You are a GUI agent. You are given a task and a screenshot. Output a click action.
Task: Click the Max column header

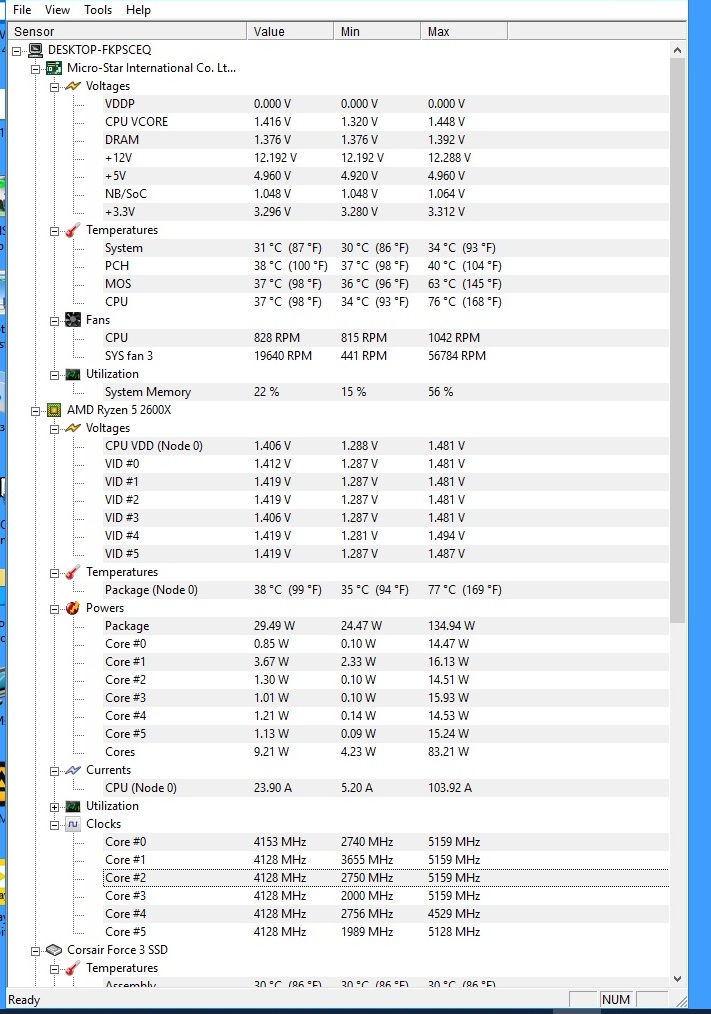click(464, 31)
